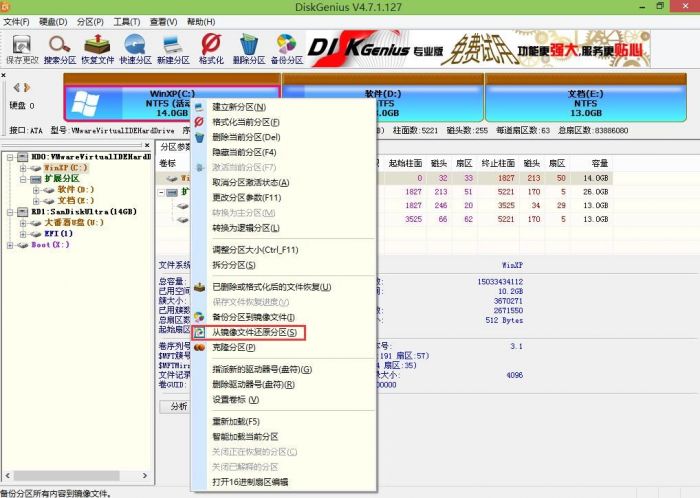Click icon beside 克隆分区 entry
700x498 pixels.
click(x=199, y=347)
